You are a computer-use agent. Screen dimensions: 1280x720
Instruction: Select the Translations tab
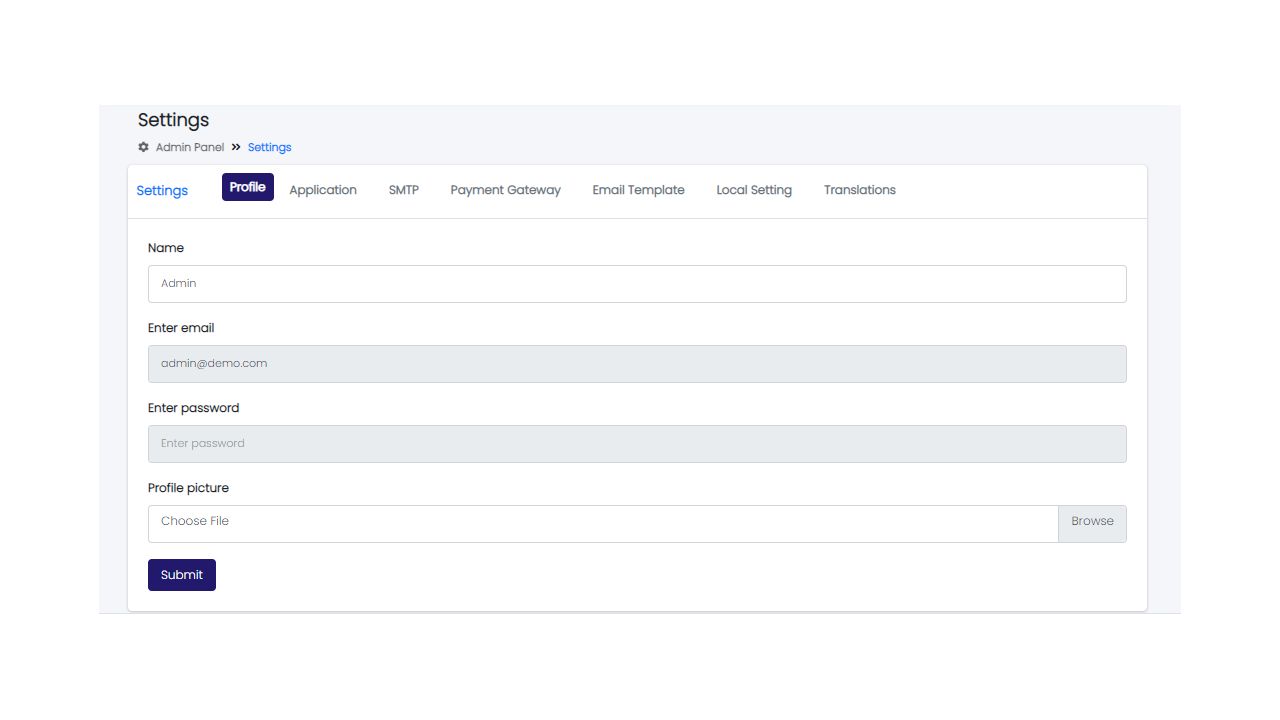click(859, 190)
